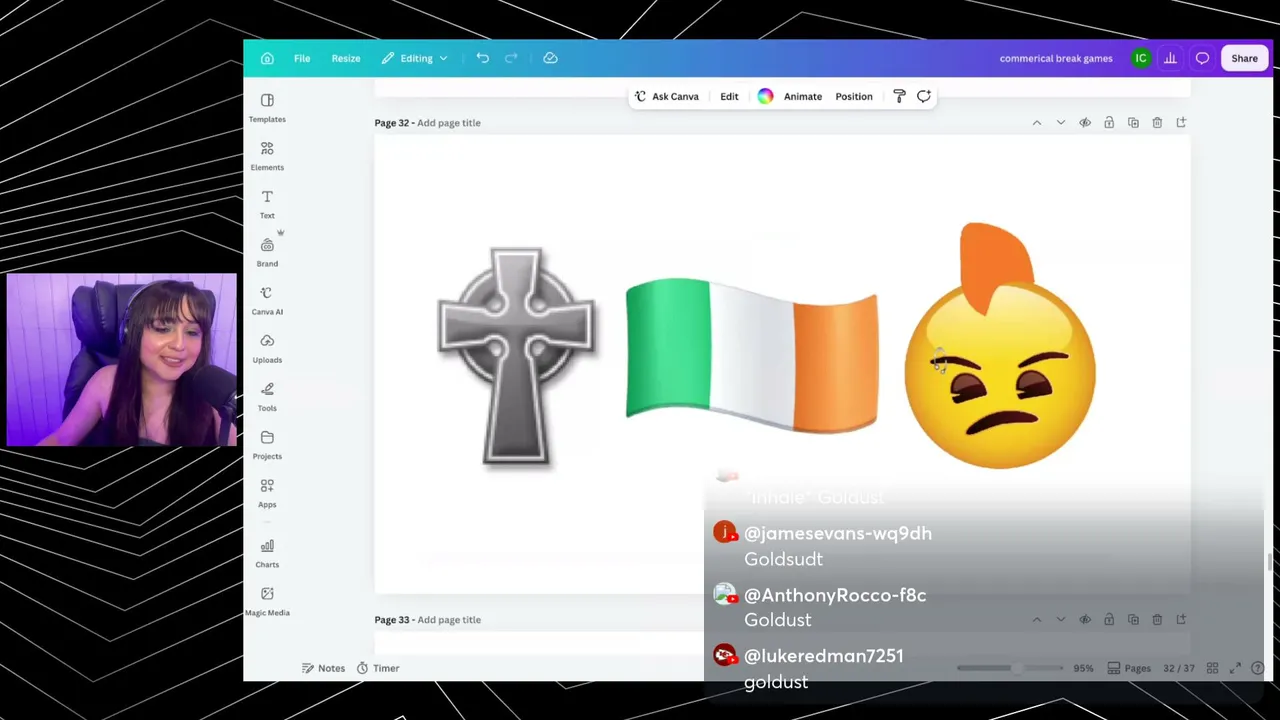
Task: Open the Templates panel
Action: pyautogui.click(x=267, y=108)
